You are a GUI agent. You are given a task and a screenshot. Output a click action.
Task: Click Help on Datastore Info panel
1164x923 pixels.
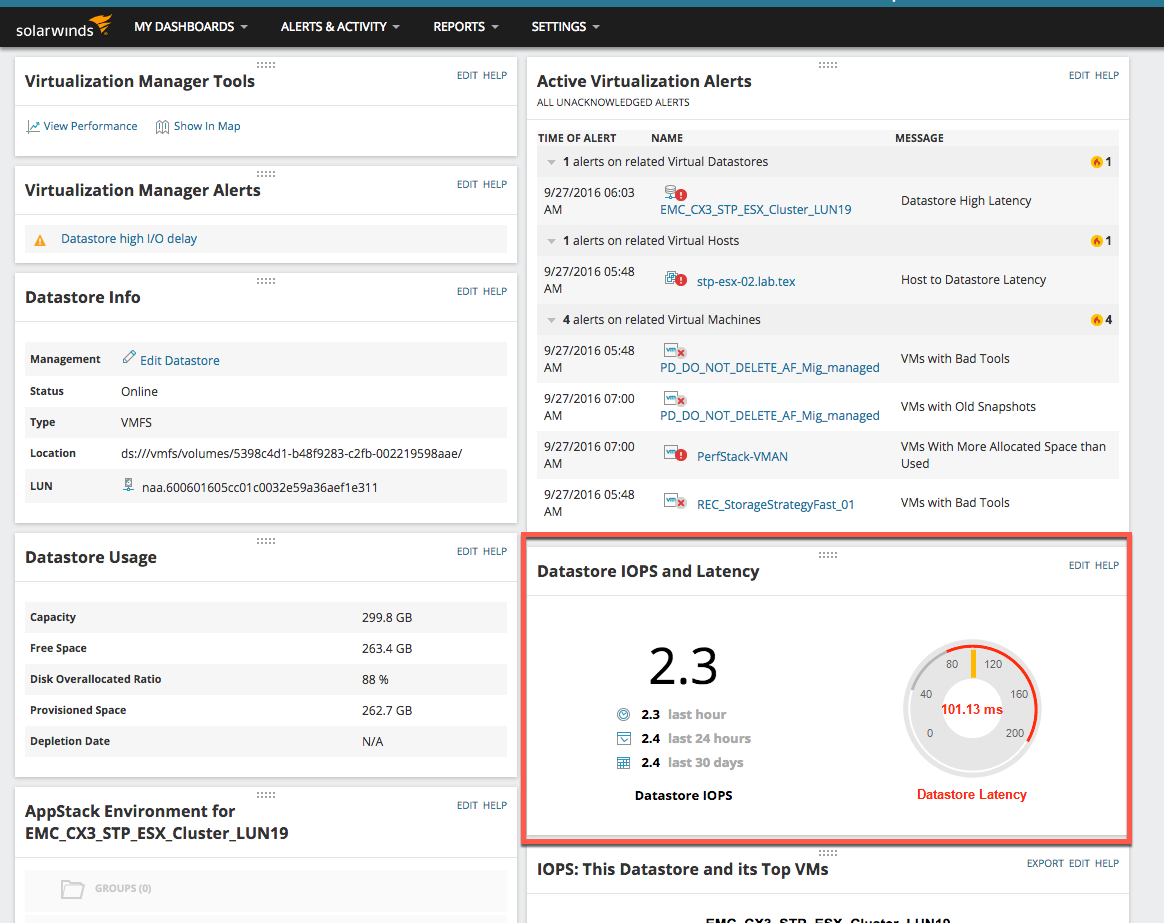[x=495, y=291]
